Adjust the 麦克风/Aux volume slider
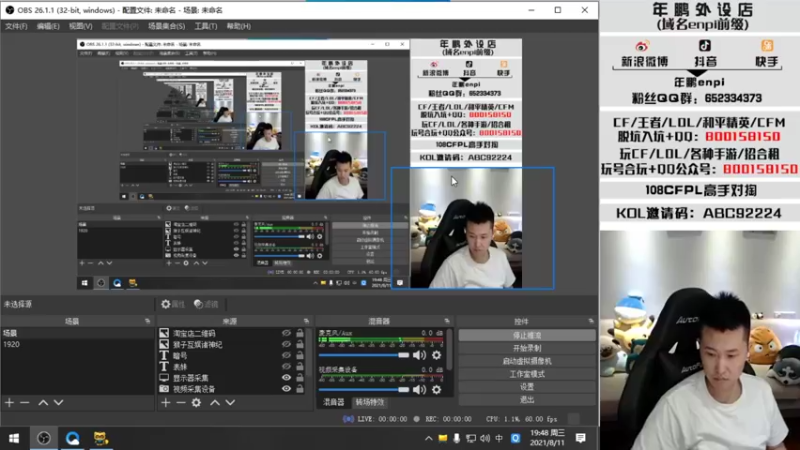 364,355
